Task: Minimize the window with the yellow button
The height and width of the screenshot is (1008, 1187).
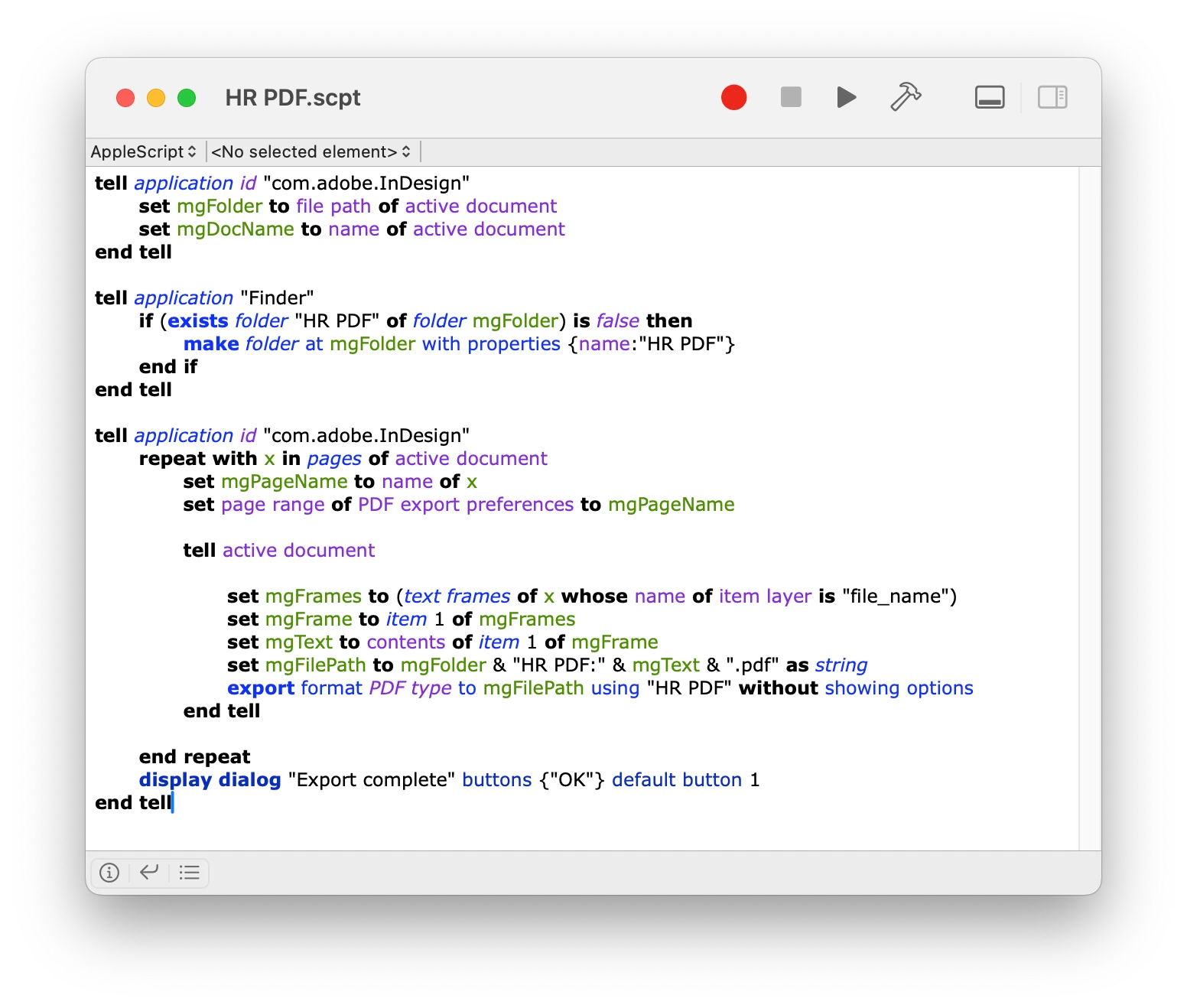Action: click(x=156, y=98)
